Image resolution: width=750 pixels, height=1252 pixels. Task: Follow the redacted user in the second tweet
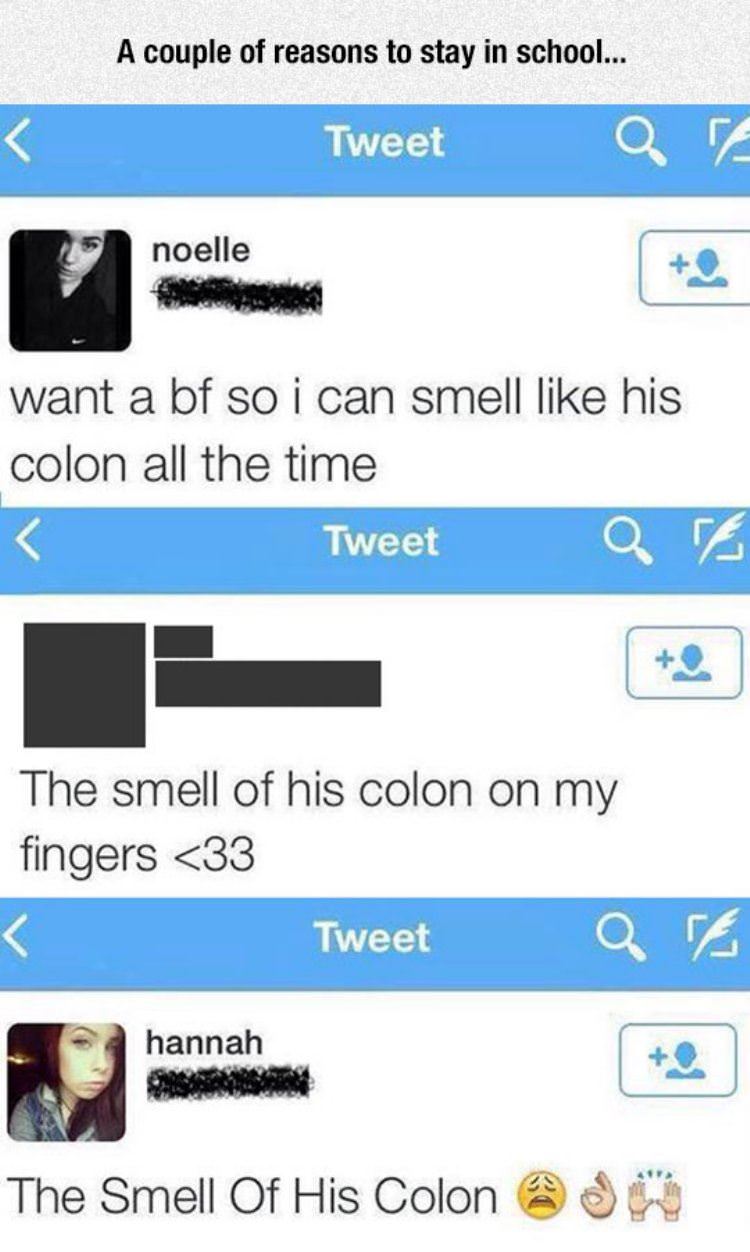tap(685, 662)
